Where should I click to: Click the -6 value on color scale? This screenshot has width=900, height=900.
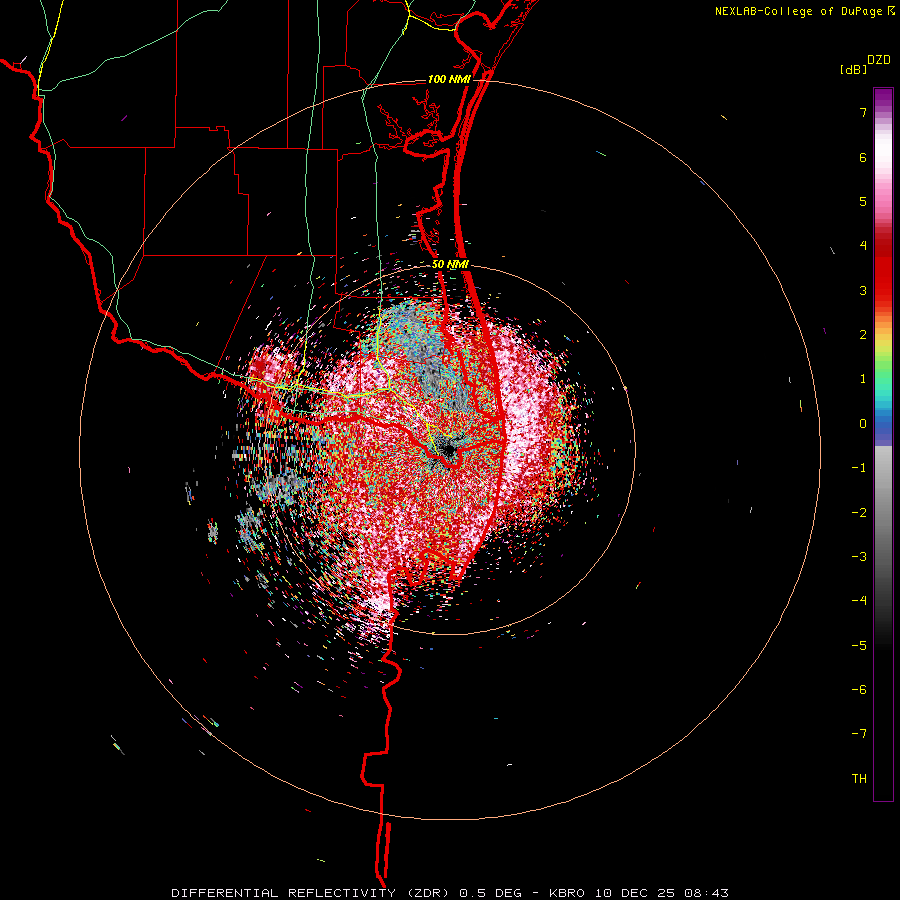859,690
